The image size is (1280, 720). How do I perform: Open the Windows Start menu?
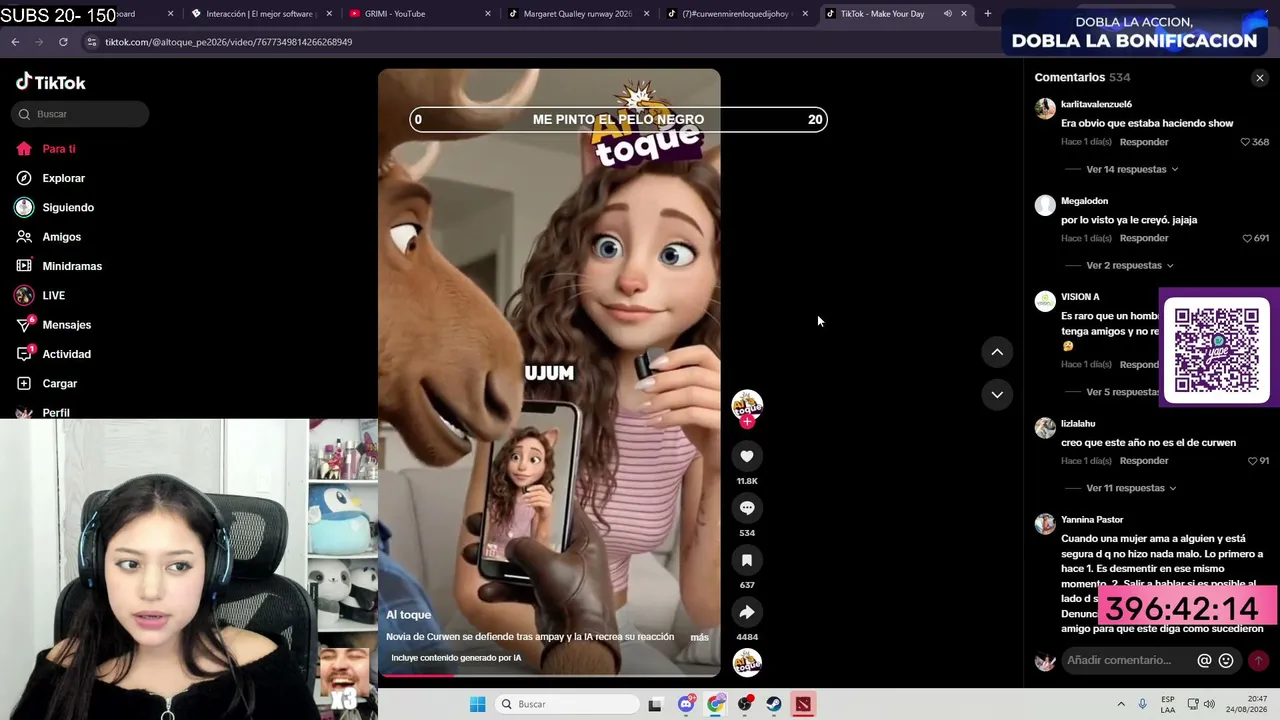click(478, 704)
